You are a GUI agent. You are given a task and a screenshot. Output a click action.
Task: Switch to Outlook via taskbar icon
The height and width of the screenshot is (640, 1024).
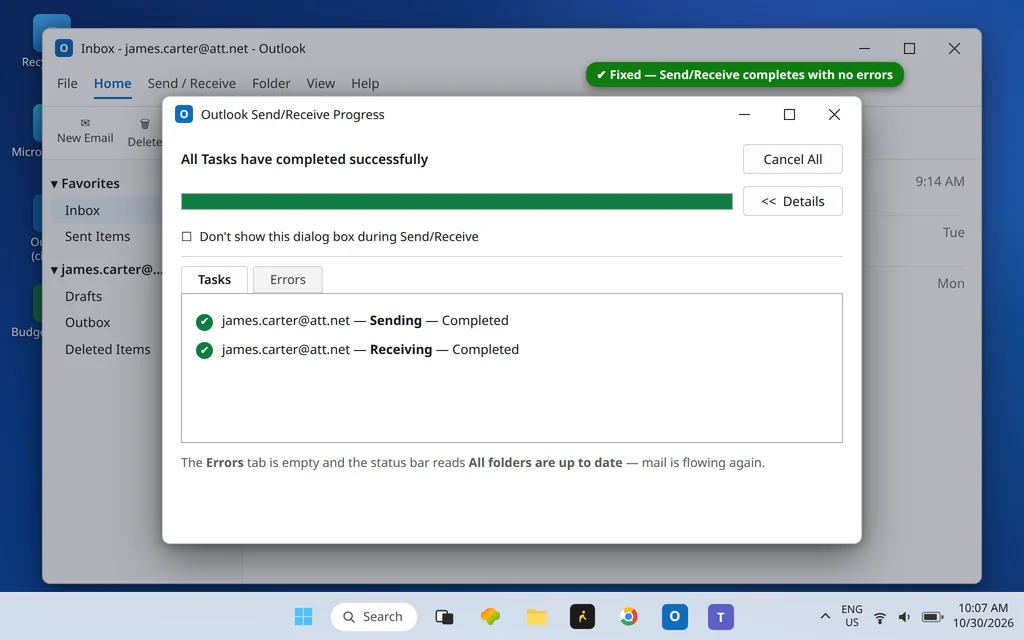[x=675, y=616]
